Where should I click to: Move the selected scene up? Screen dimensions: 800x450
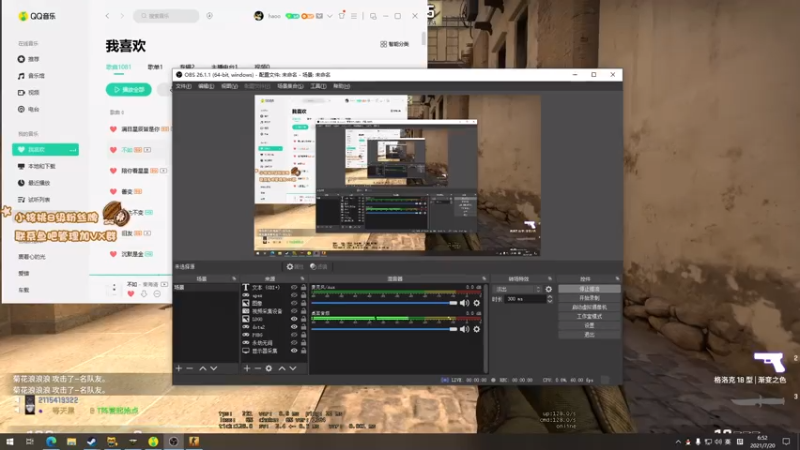203,368
